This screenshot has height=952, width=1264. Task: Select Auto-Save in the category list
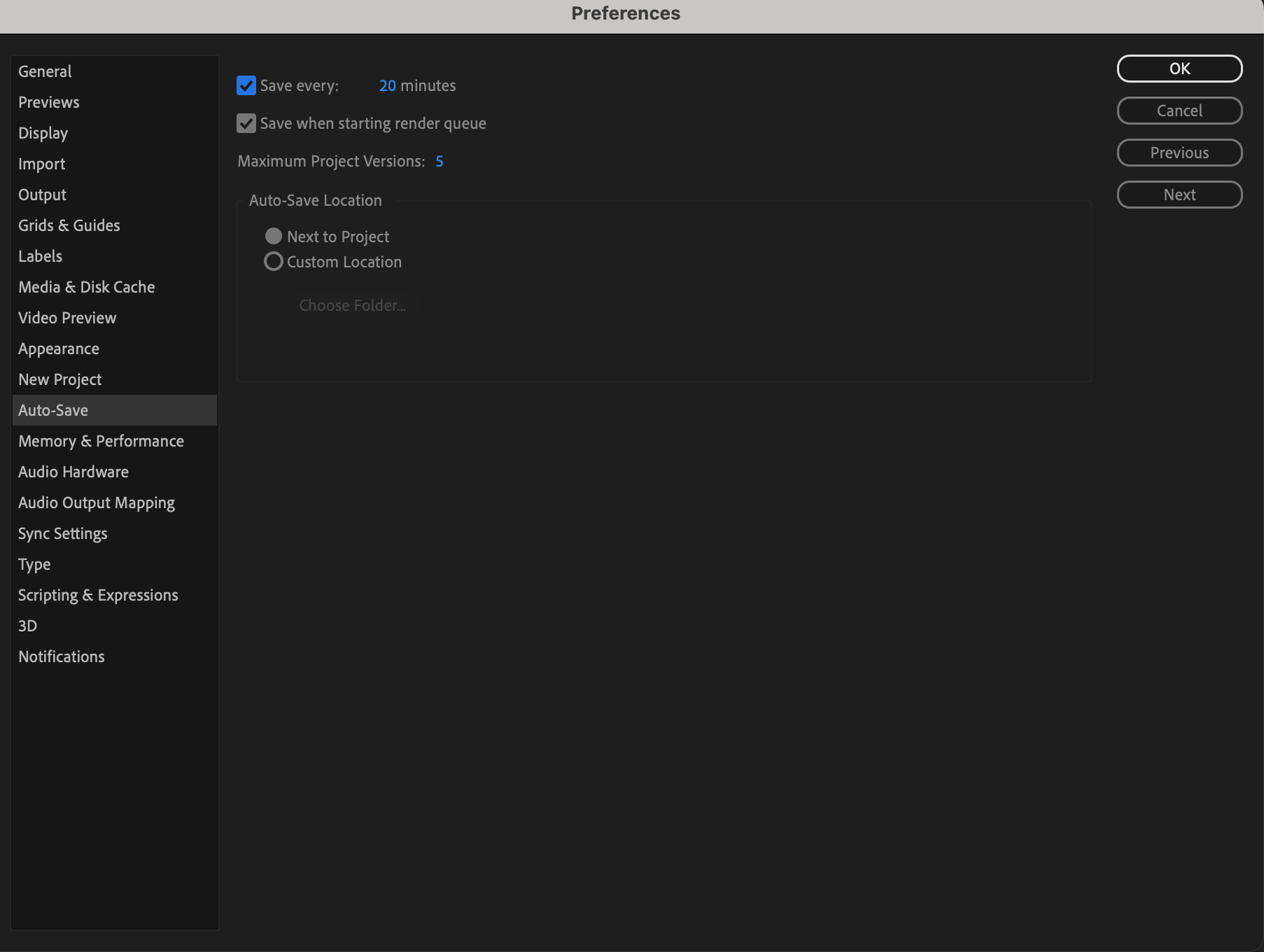(x=115, y=410)
